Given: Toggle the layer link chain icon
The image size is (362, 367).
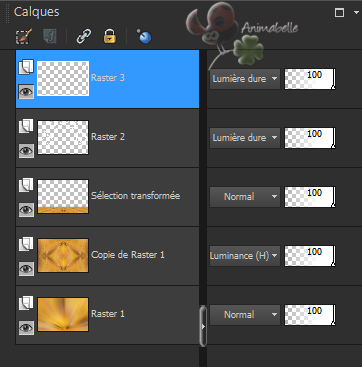Looking at the screenshot, I should point(84,36).
